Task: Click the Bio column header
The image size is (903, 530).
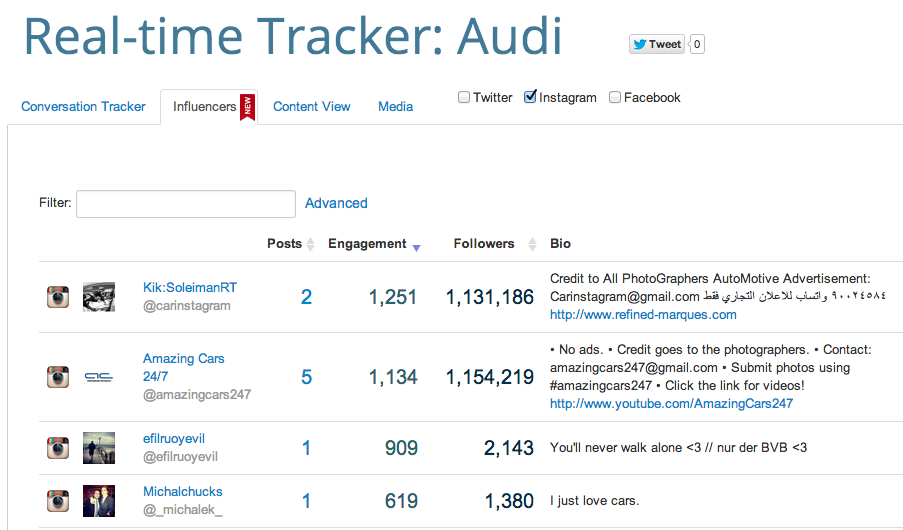Action: [x=560, y=244]
